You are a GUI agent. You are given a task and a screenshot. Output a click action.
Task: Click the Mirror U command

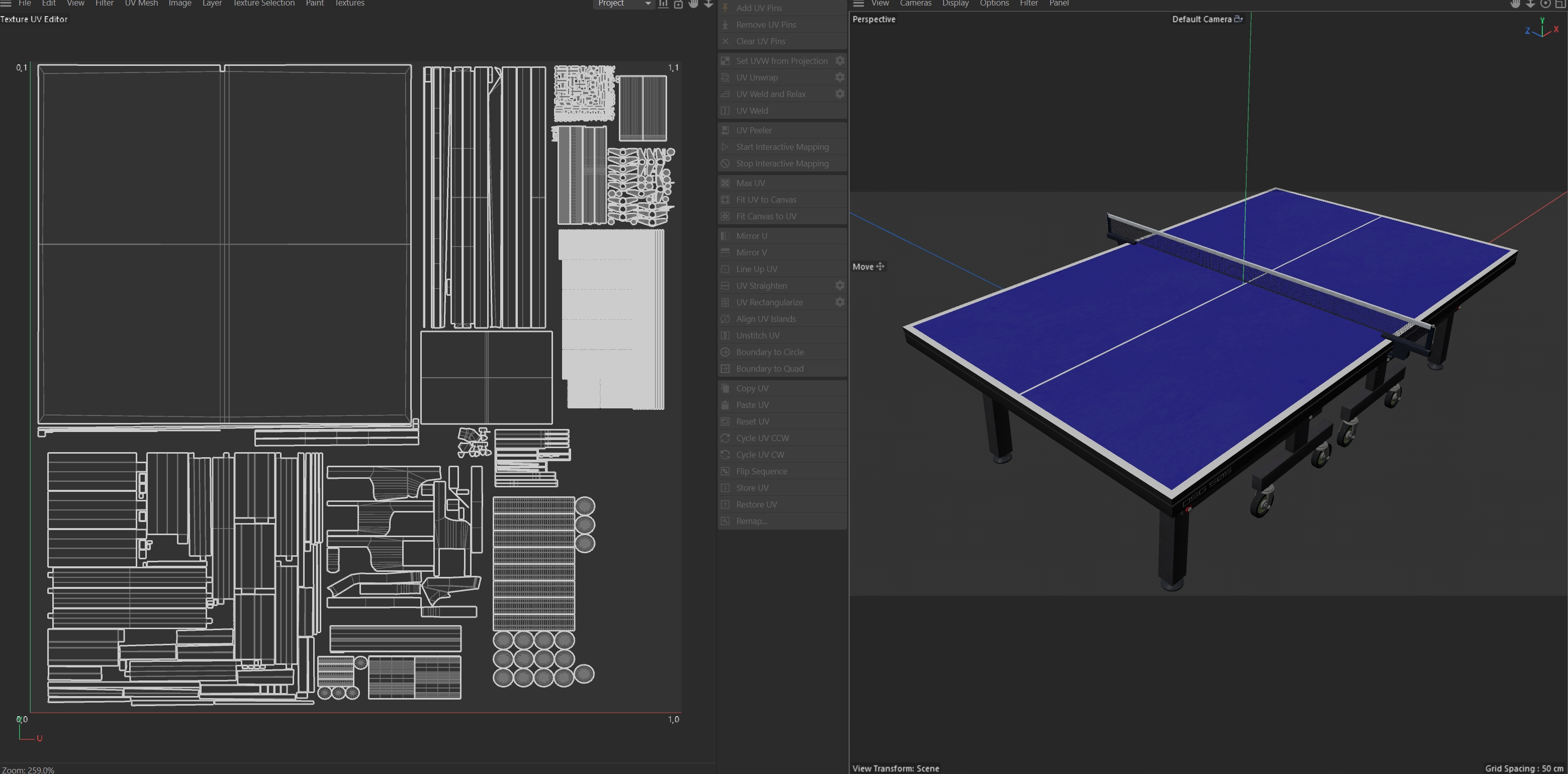751,236
